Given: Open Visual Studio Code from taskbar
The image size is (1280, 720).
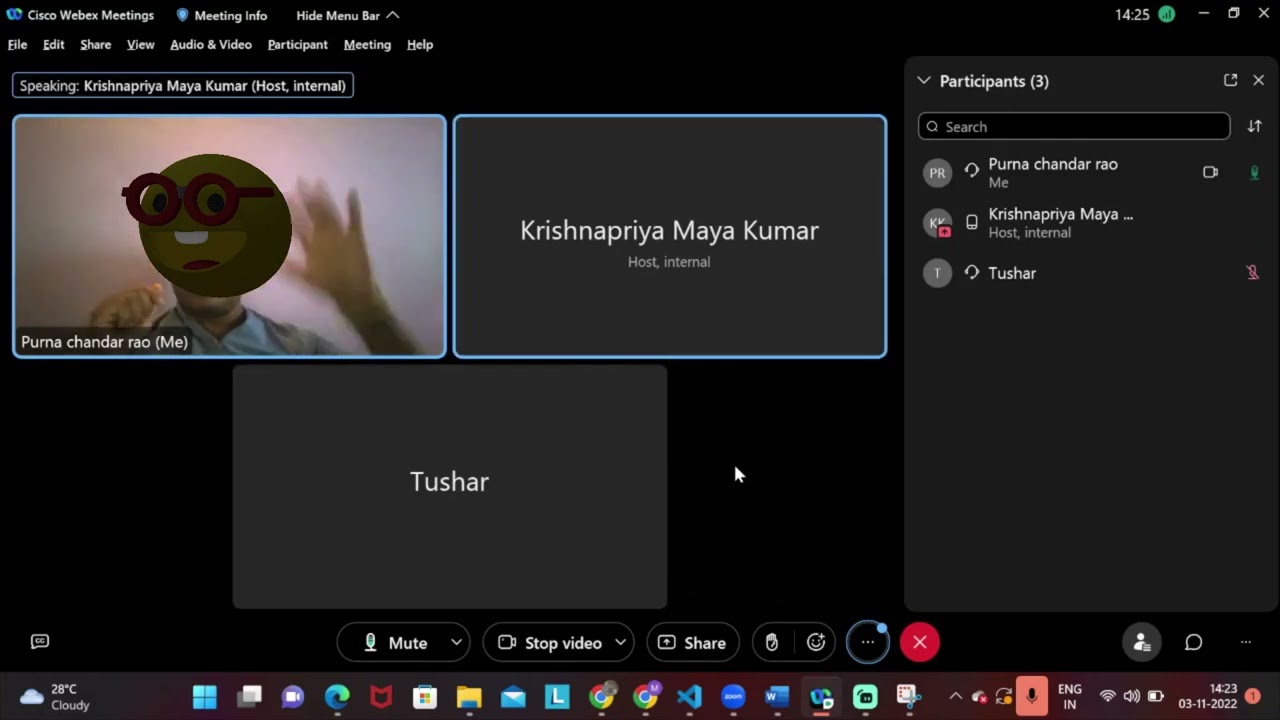Looking at the screenshot, I should pos(689,697).
